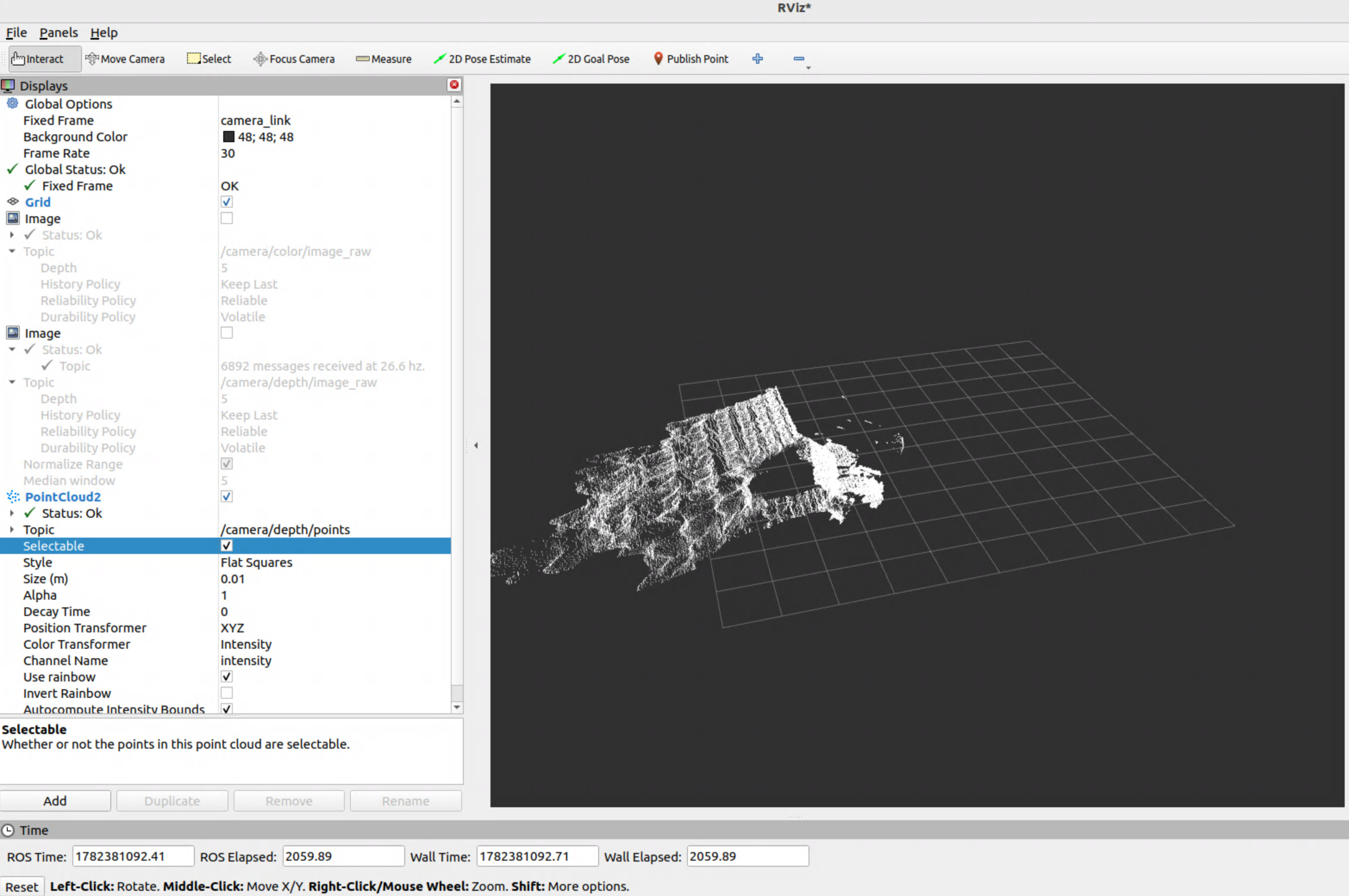Enable the Invert Rainbow checkbox
The image size is (1349, 896).
point(227,693)
